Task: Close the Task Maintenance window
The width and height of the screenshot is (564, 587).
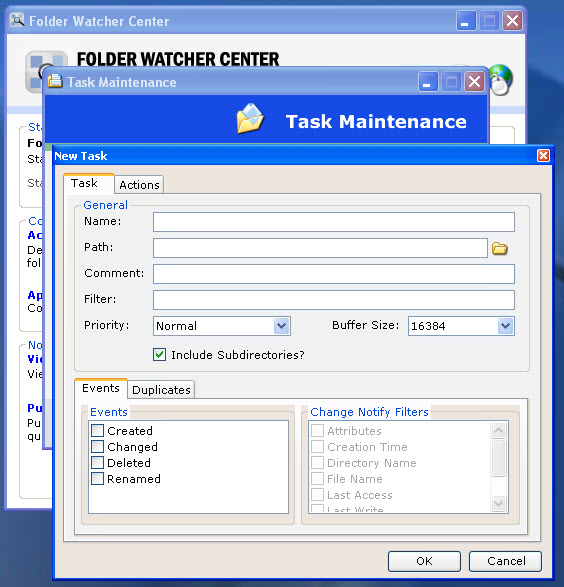Action: [475, 82]
